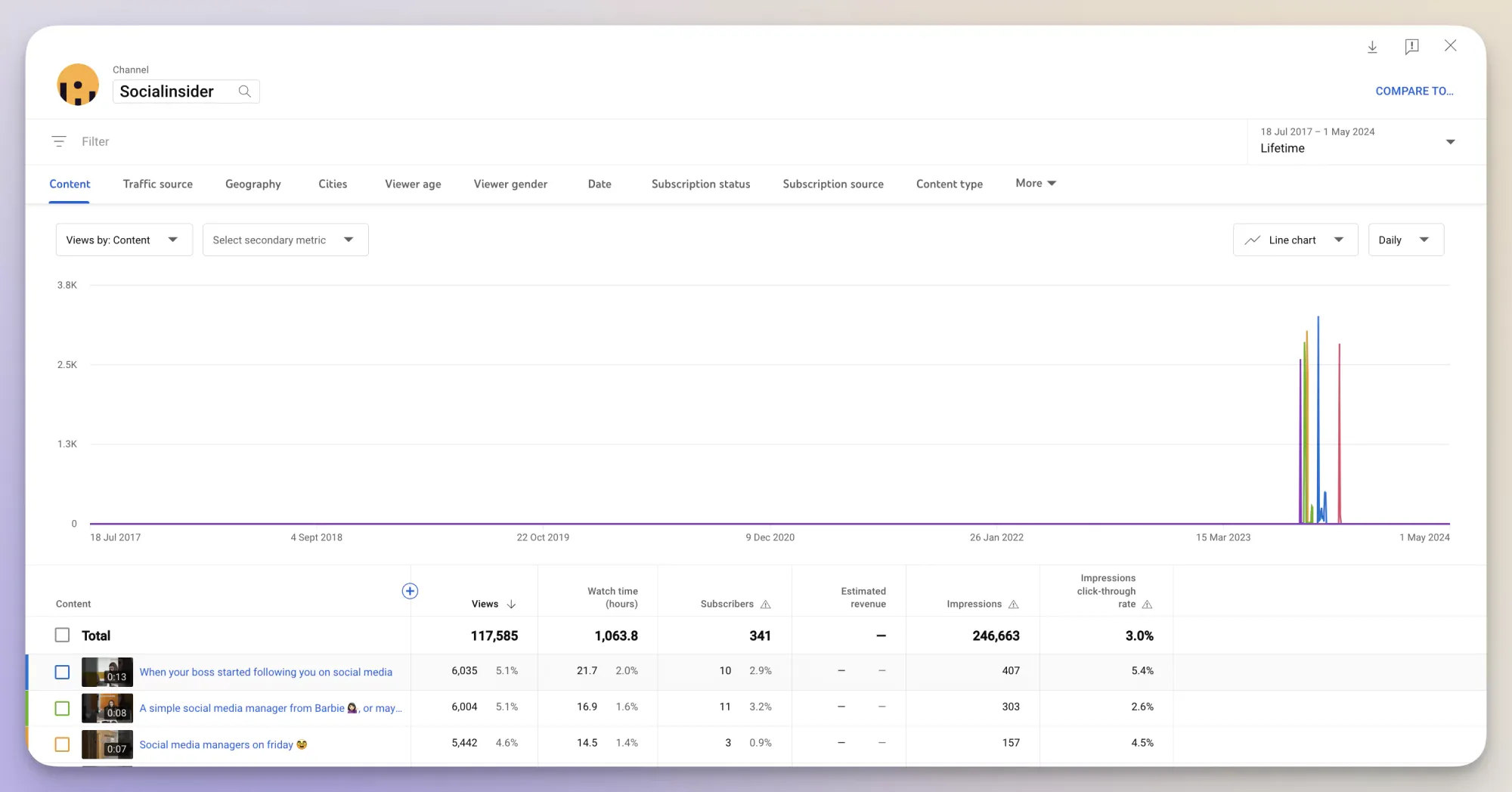This screenshot has width=1512, height=792.
Task: Click the Views sort arrow icon
Action: click(511, 604)
